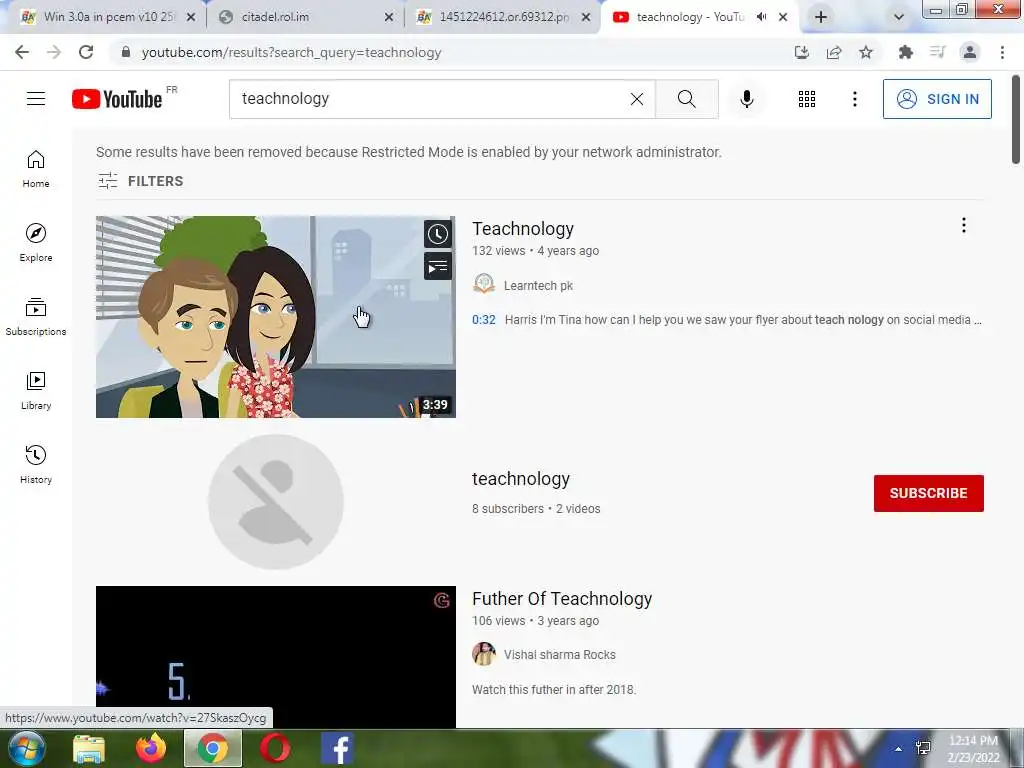Open Chrome extensions puzzle icon
This screenshot has height=768, width=1024.
tap(905, 52)
